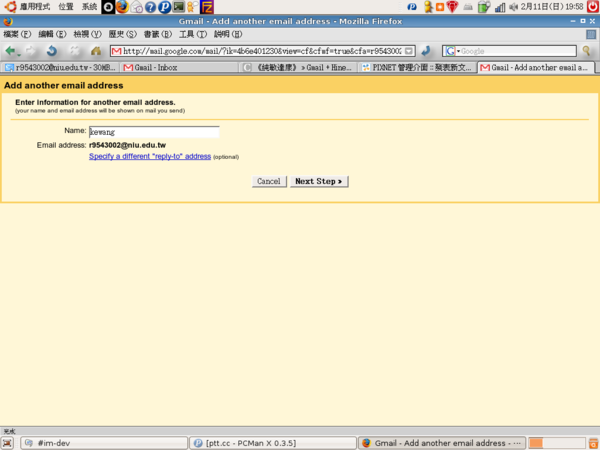600x450 pixels.
Task: Switch to the Gmail - Inbox tab
Action: 179,67
